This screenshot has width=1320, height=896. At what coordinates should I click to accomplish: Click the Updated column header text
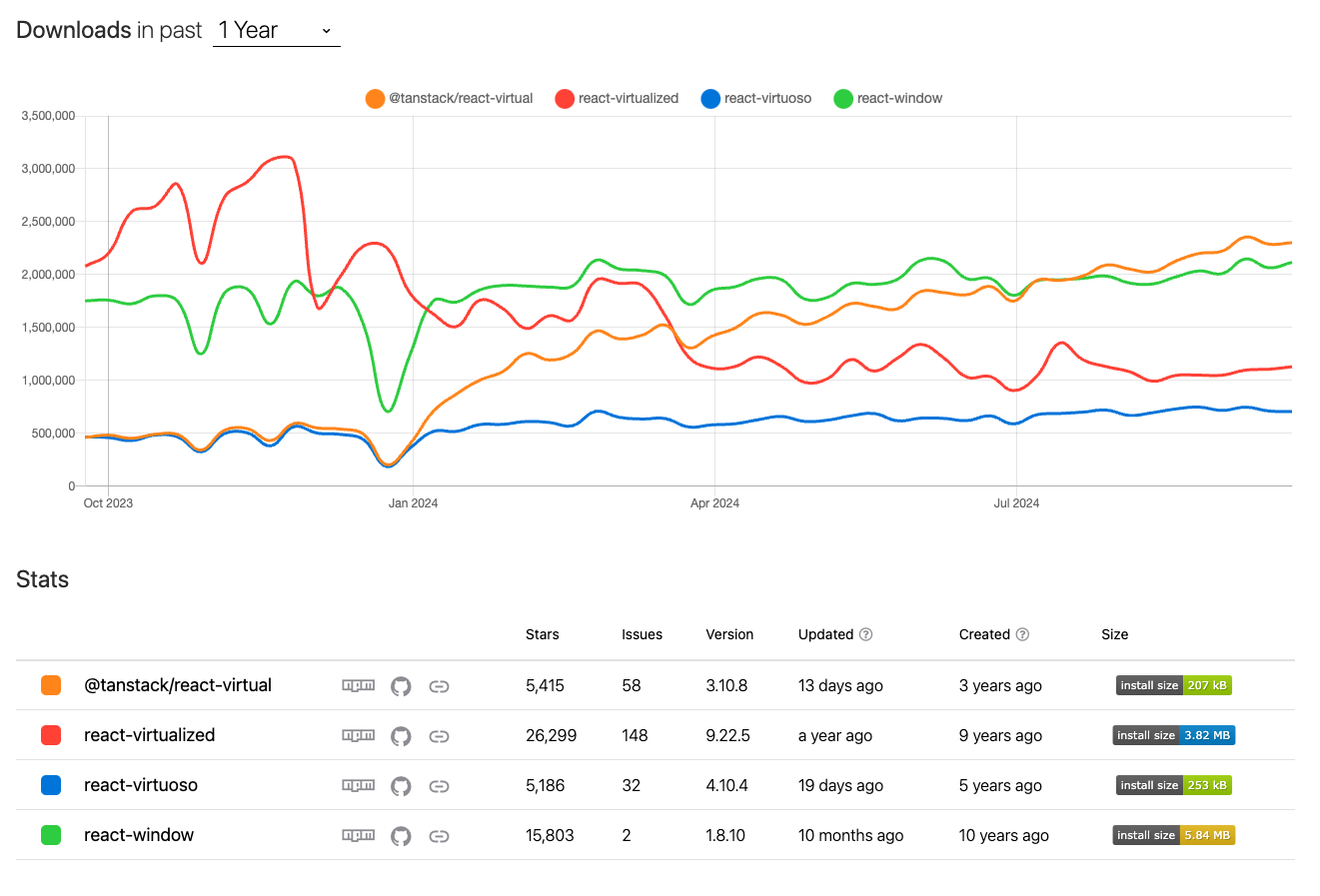pos(826,634)
